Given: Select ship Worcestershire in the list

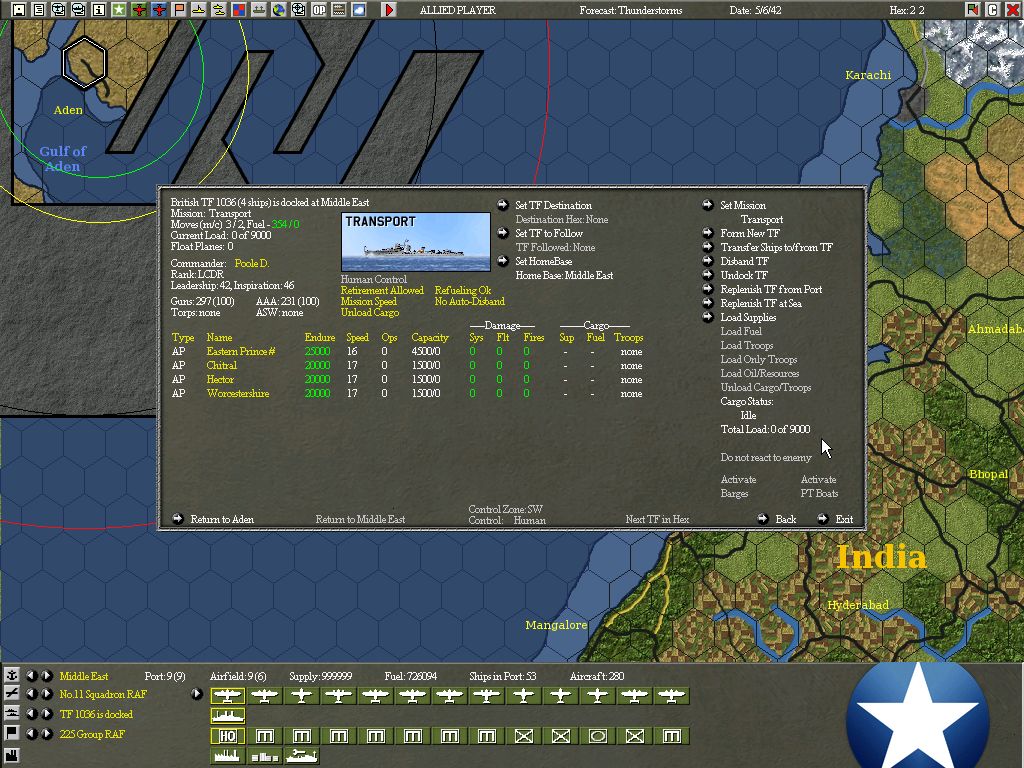Looking at the screenshot, I should click(x=238, y=393).
